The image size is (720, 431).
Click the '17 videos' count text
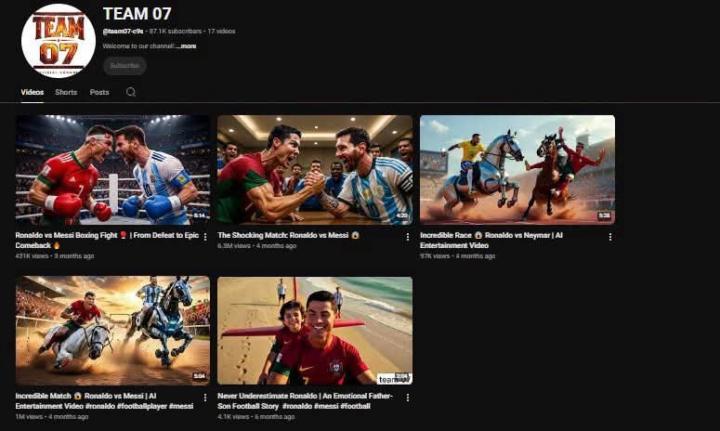221,31
